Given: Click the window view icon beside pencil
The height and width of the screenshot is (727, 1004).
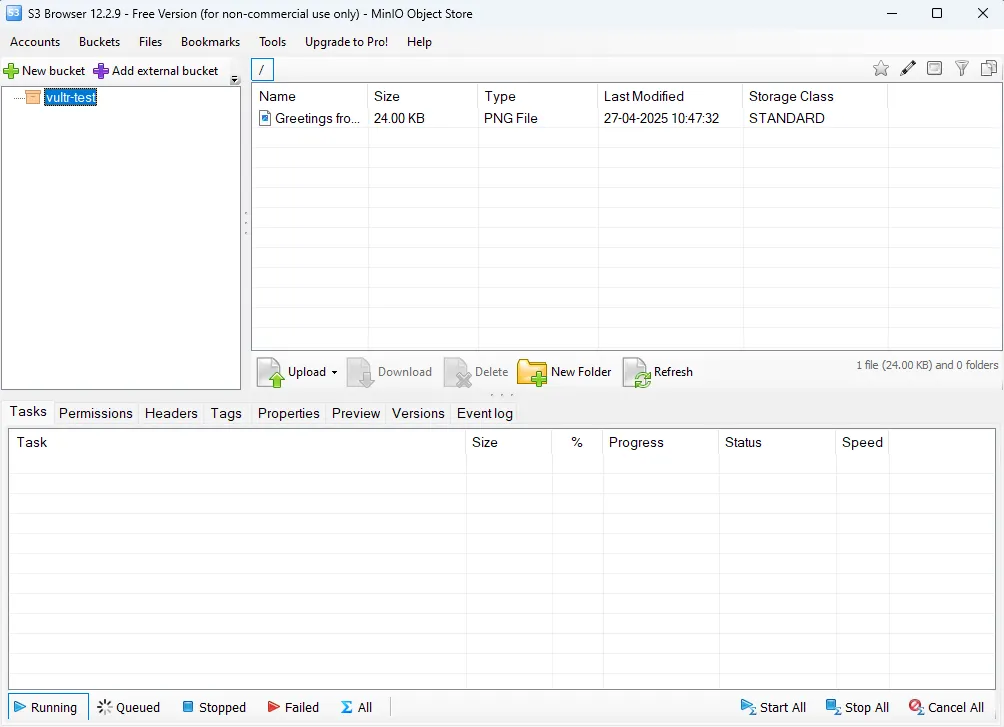Looking at the screenshot, I should [x=934, y=69].
